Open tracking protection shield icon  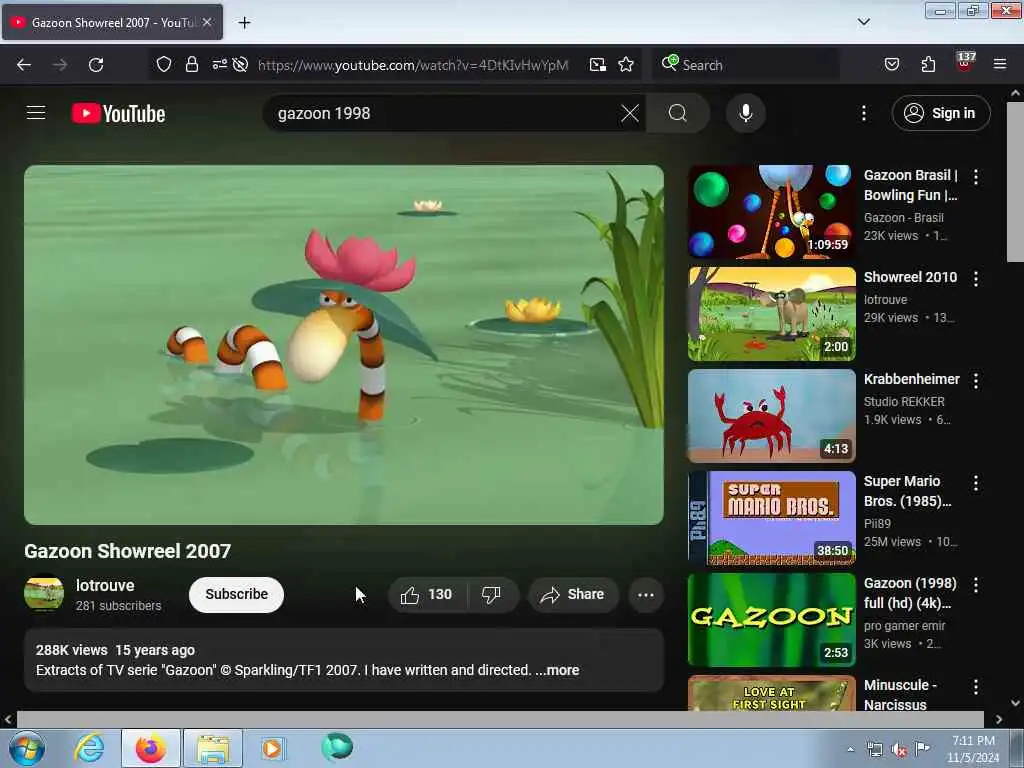[164, 65]
